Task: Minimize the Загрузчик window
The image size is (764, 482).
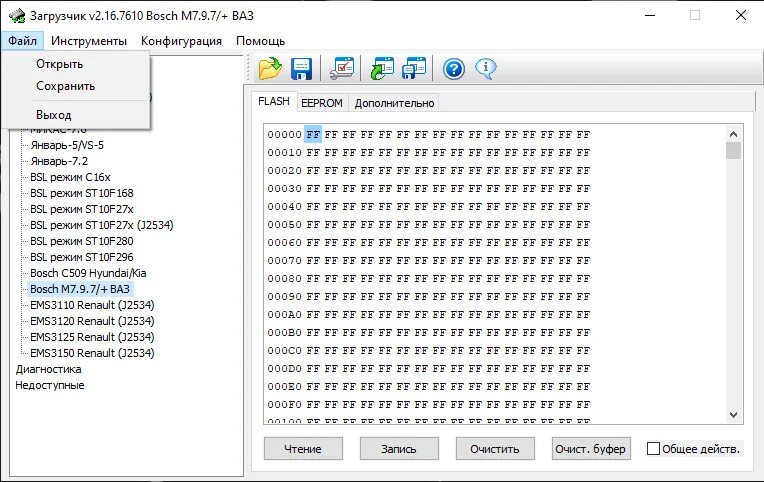Action: 650,16
